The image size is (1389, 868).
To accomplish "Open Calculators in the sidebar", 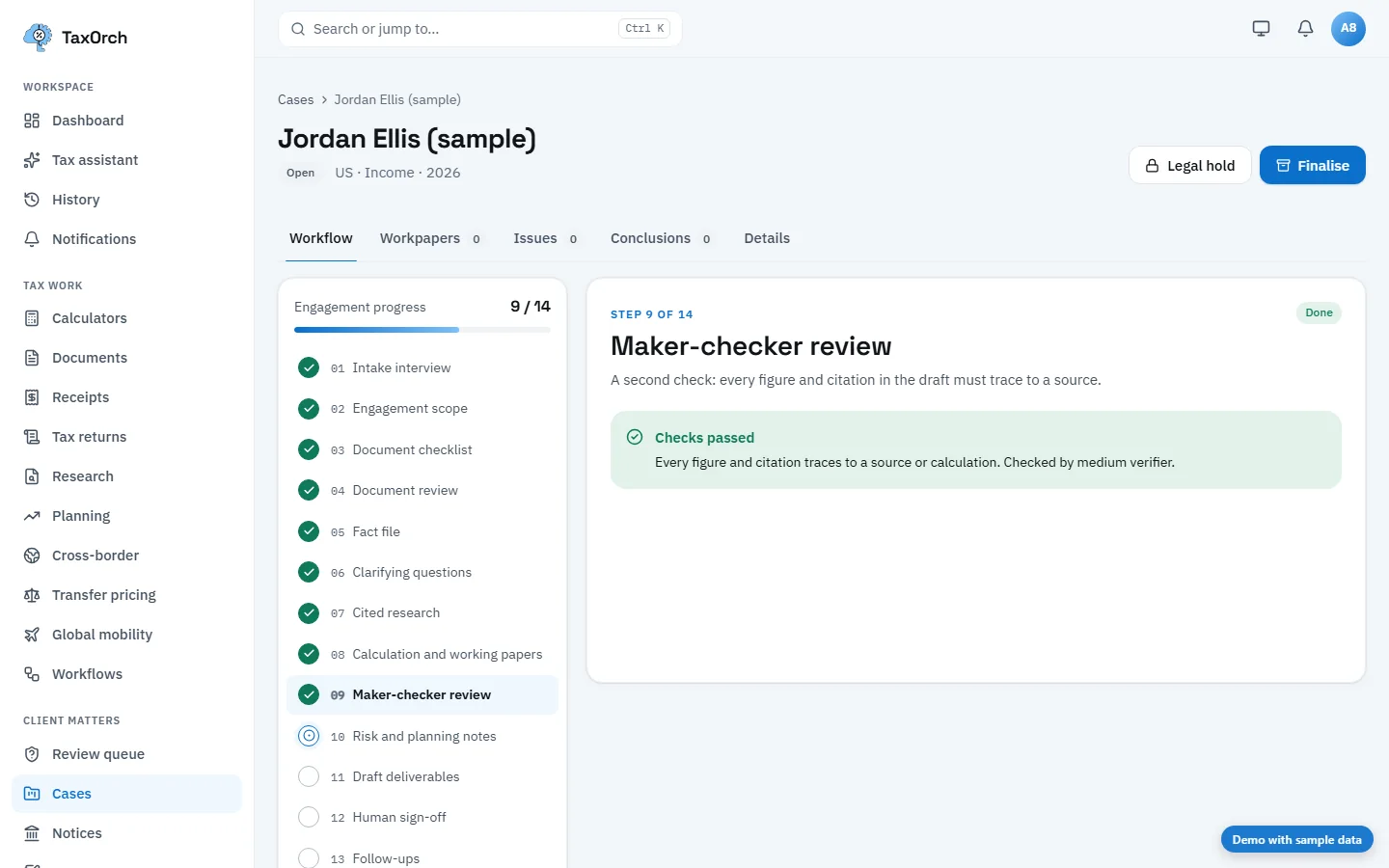I will (x=126, y=318).
